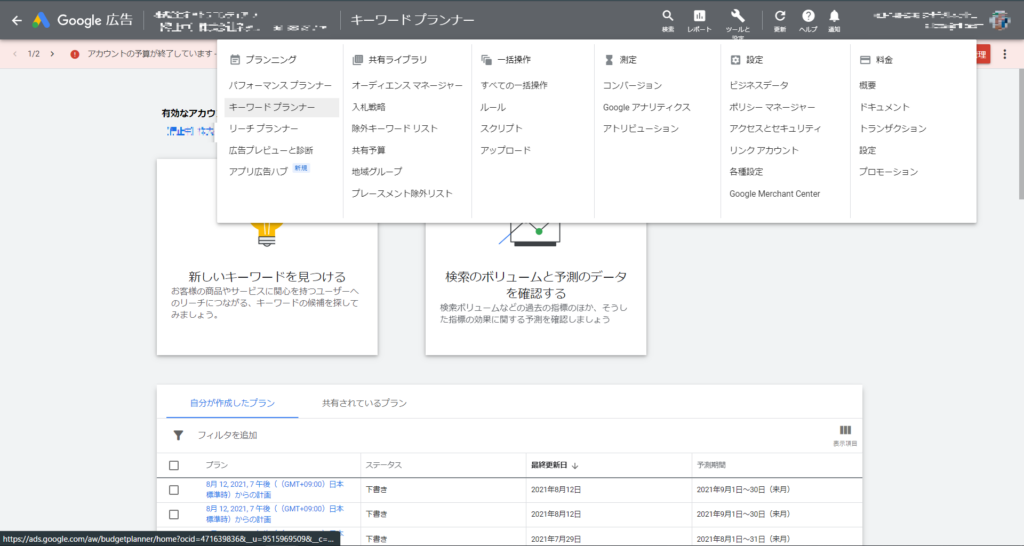
Task: Select キーワード プランナー menu item
Action: [281, 107]
